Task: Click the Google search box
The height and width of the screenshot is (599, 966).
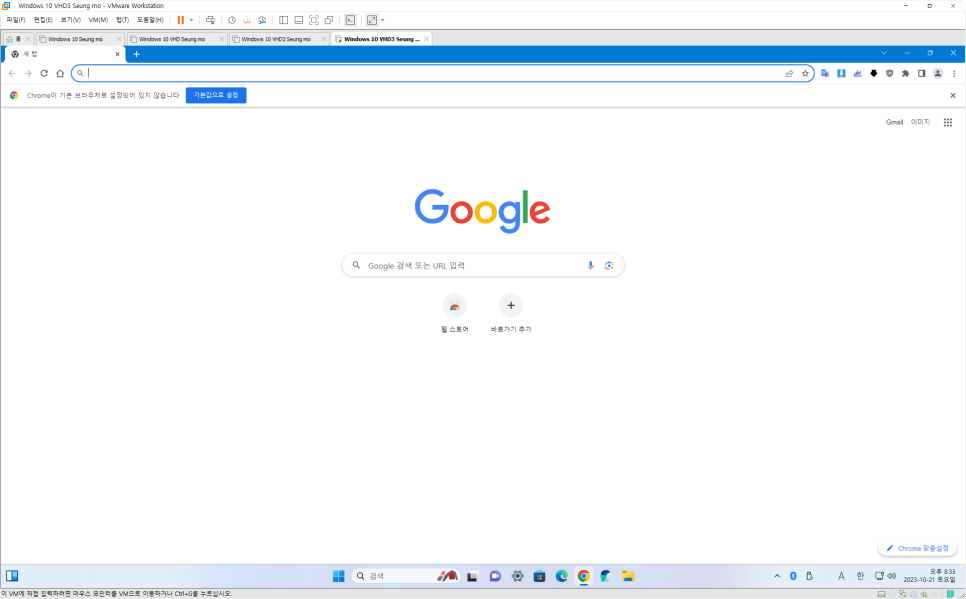Action: pyautogui.click(x=483, y=266)
